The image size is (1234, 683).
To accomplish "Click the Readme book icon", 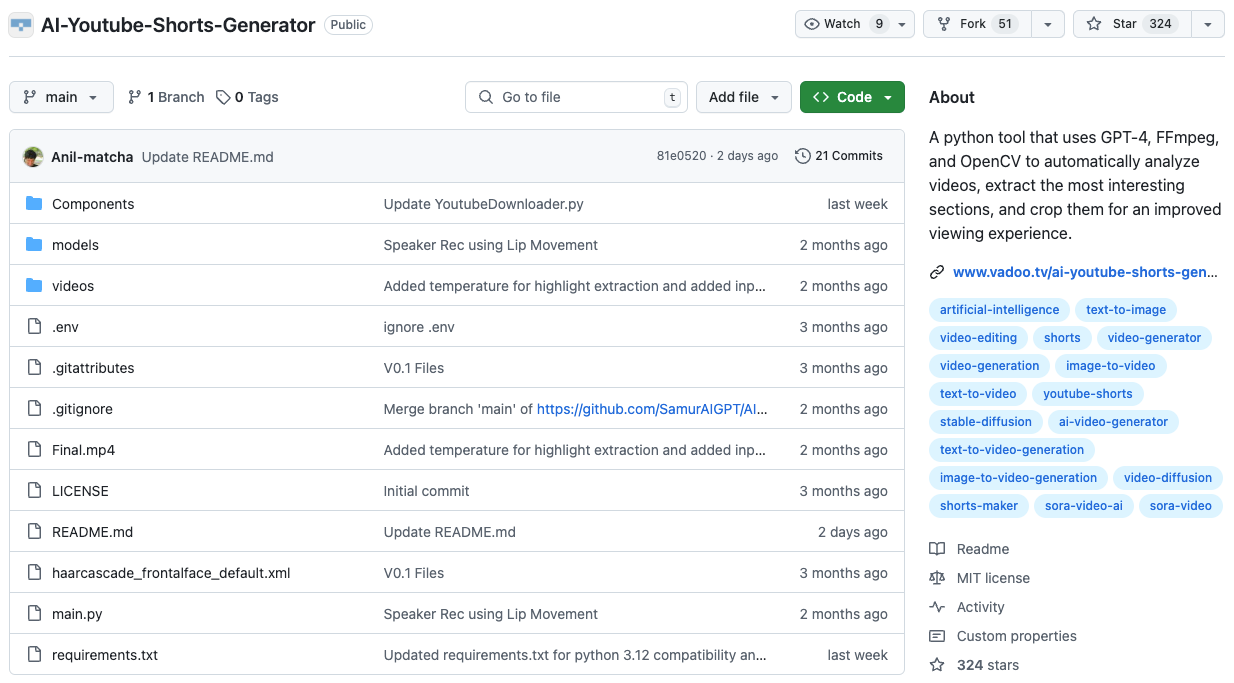I will (937, 548).
